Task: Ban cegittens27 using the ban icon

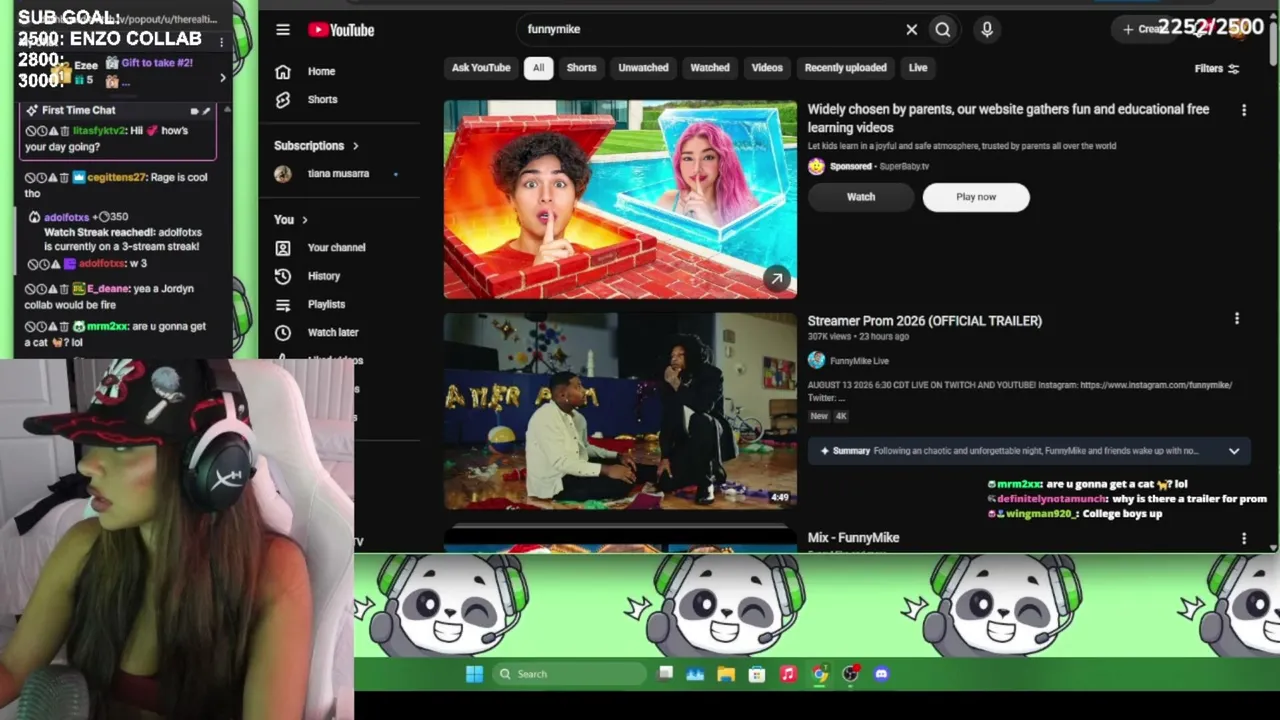Action: 31,178
